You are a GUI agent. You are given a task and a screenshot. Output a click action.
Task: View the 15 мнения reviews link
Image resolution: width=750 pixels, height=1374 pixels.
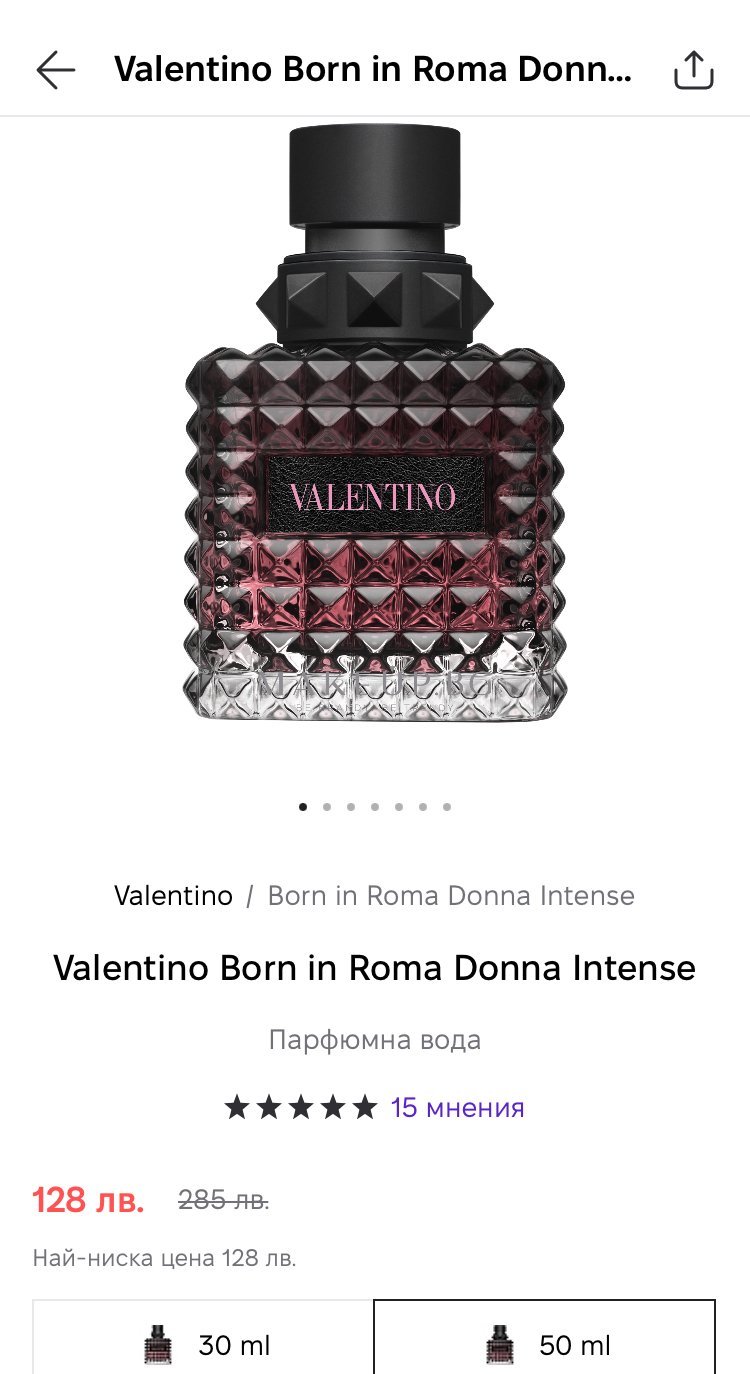coord(457,1107)
